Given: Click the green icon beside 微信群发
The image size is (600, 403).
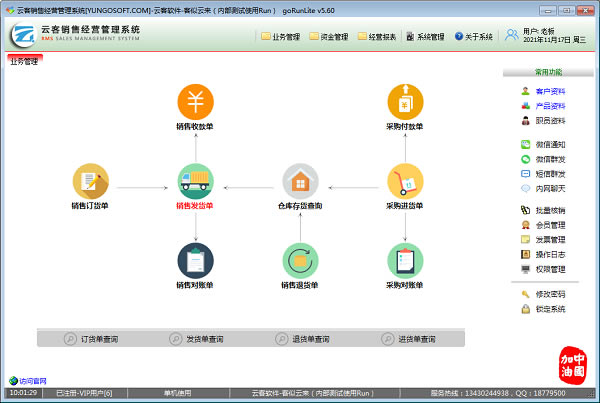Looking at the screenshot, I should [526, 159].
